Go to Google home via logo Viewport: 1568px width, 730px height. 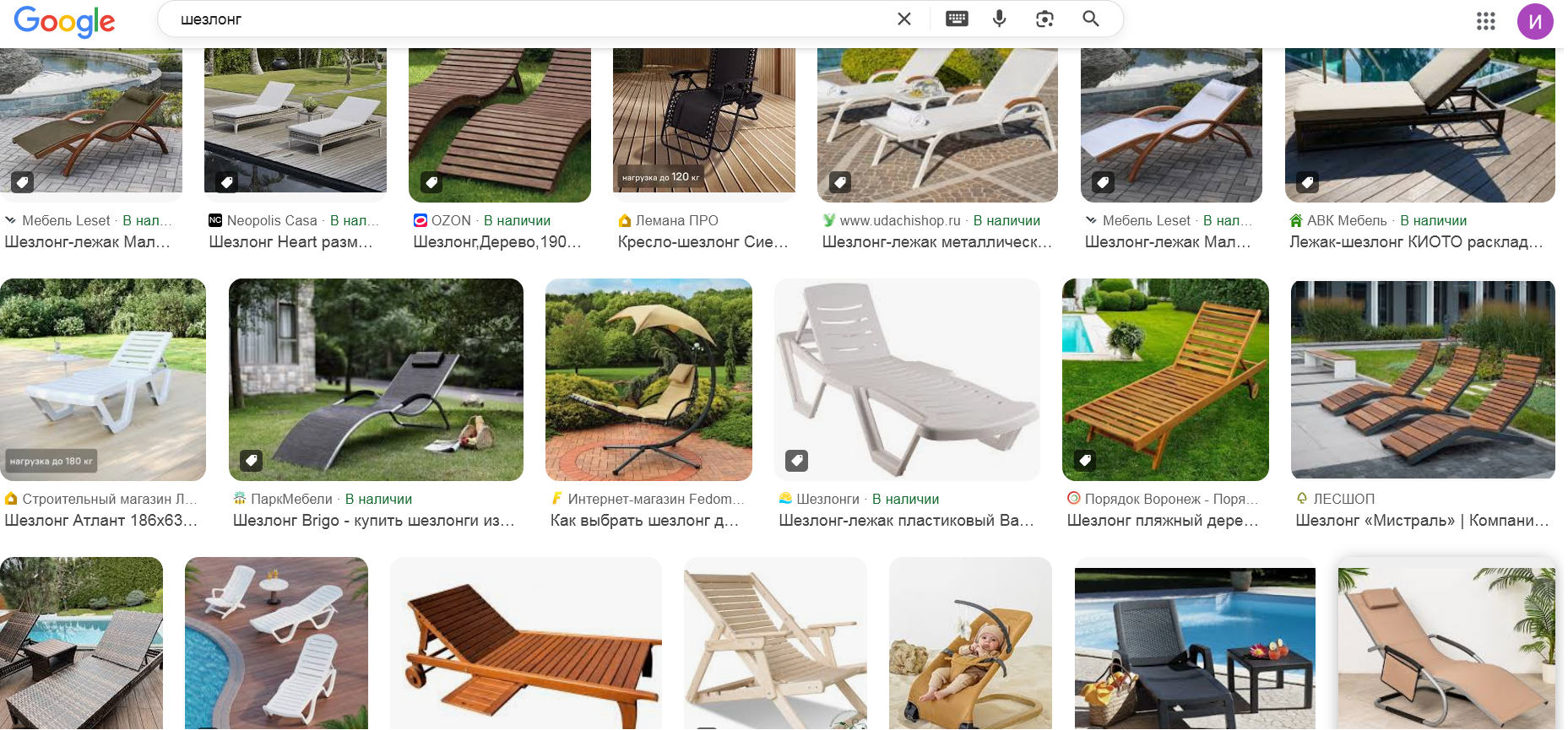coord(64,20)
